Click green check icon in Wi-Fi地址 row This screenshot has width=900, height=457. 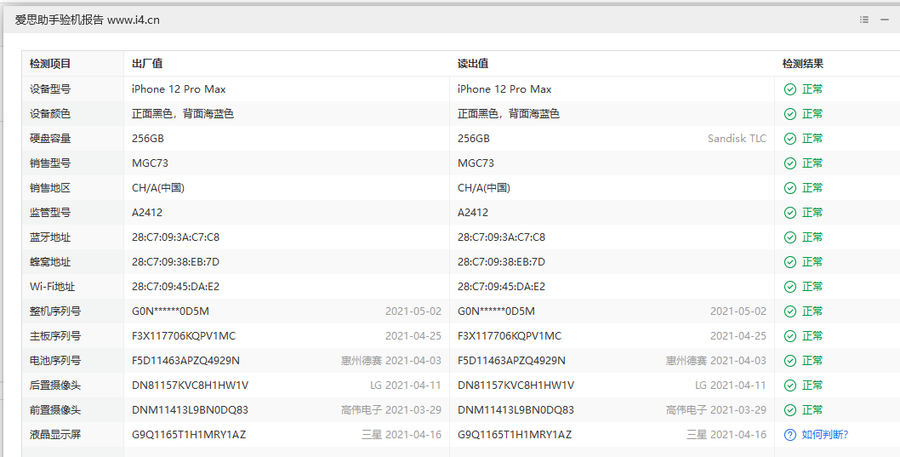coord(790,287)
